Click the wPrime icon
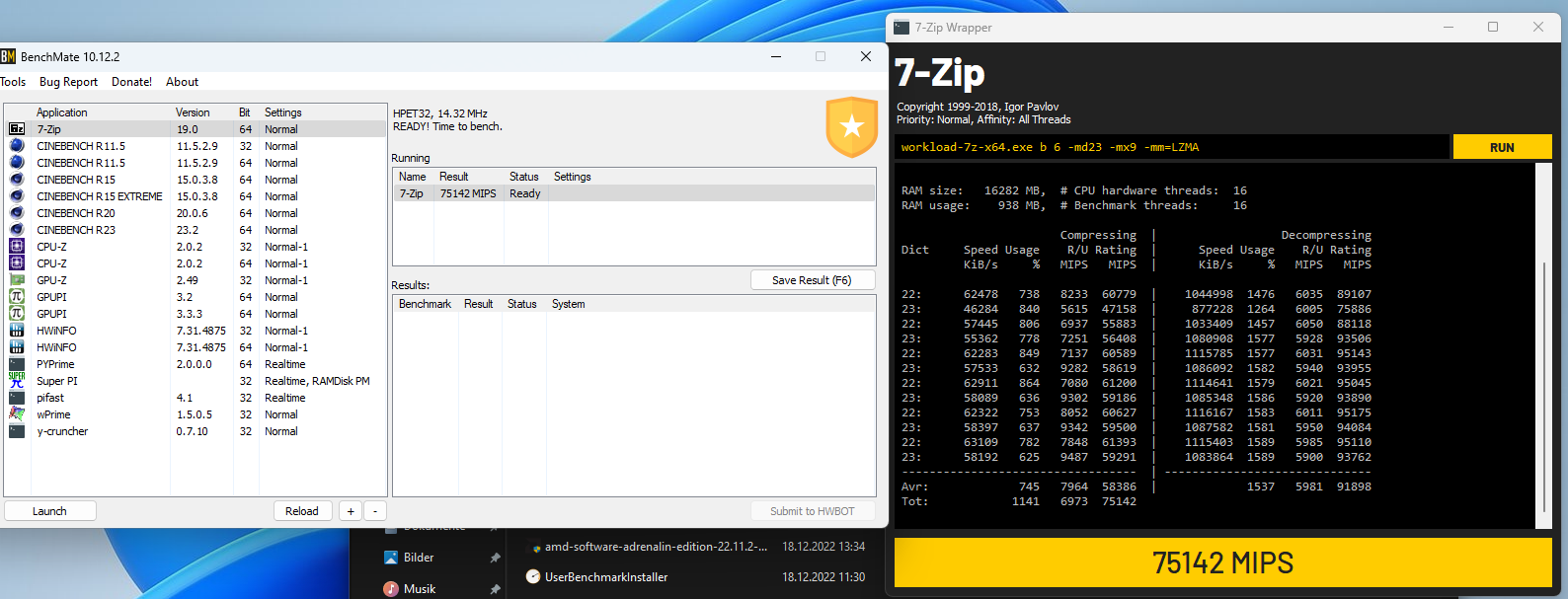The height and width of the screenshot is (599, 1568). tap(17, 414)
